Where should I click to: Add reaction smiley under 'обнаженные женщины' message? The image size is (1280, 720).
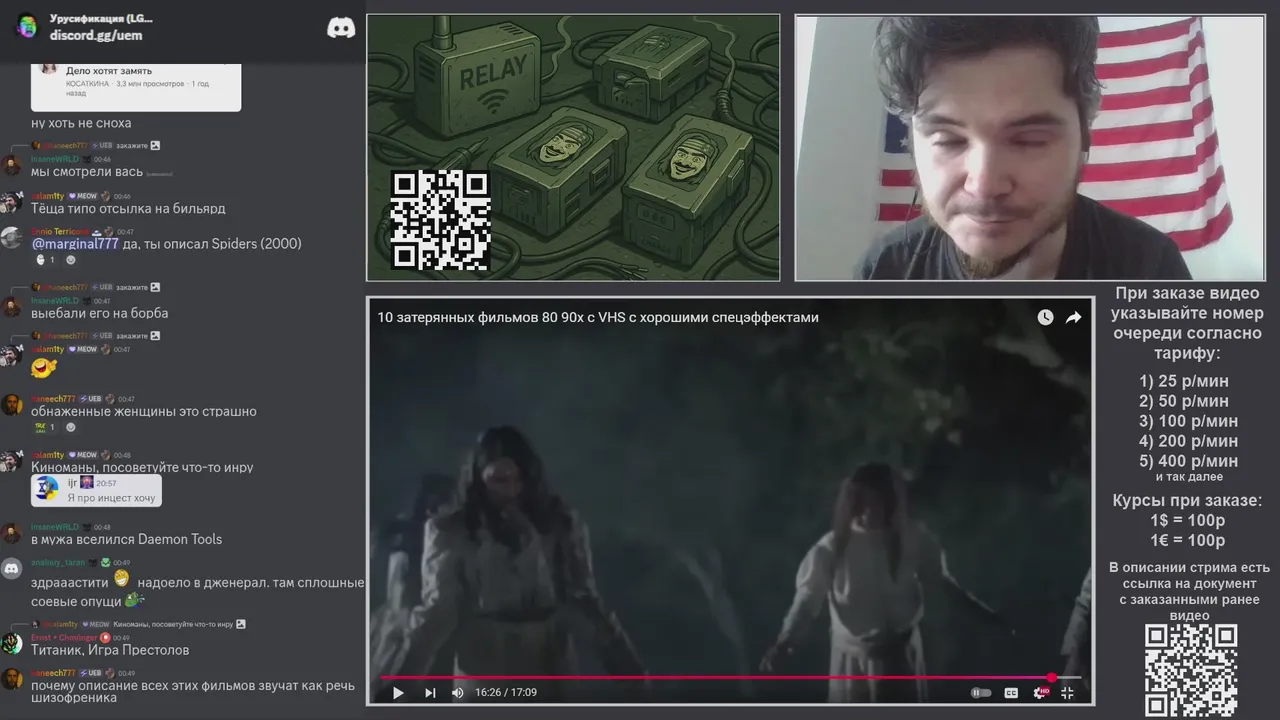click(71, 427)
